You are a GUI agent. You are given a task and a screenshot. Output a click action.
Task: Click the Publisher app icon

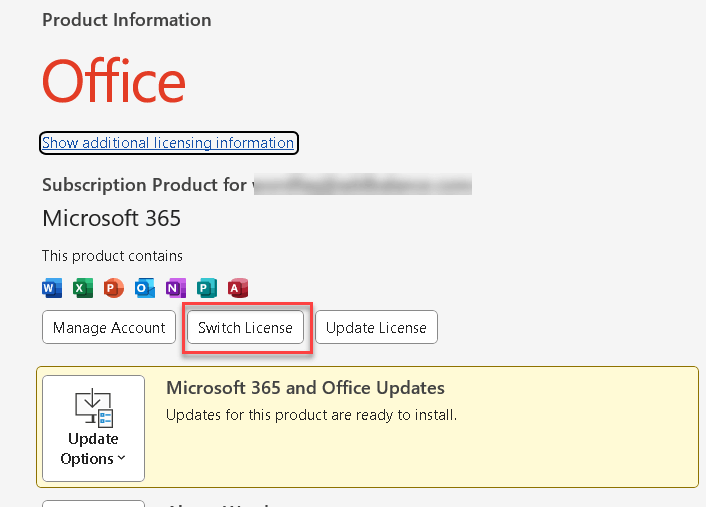coord(207,289)
